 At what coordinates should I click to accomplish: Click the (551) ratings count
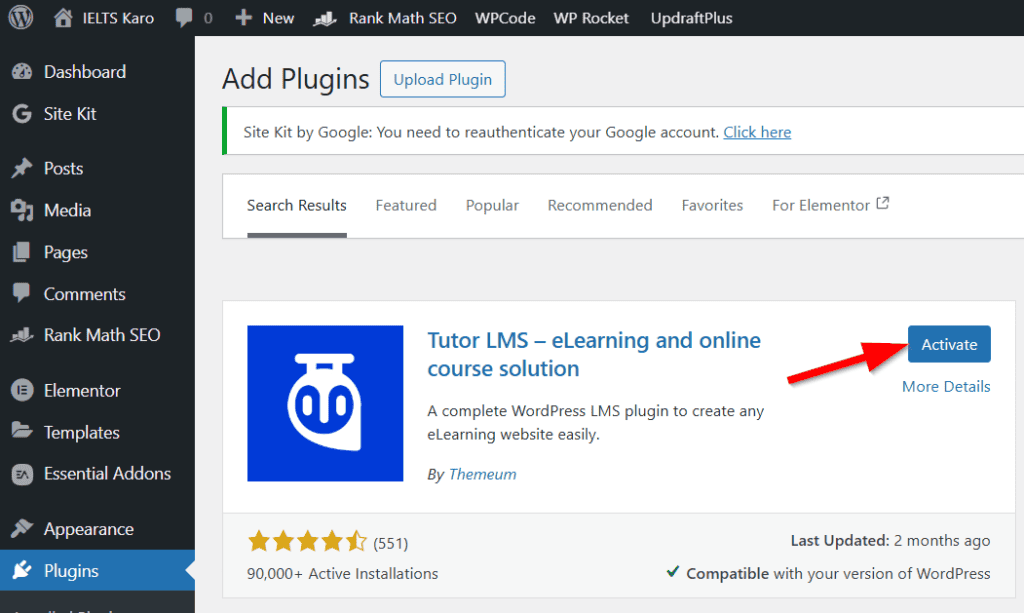click(x=391, y=543)
